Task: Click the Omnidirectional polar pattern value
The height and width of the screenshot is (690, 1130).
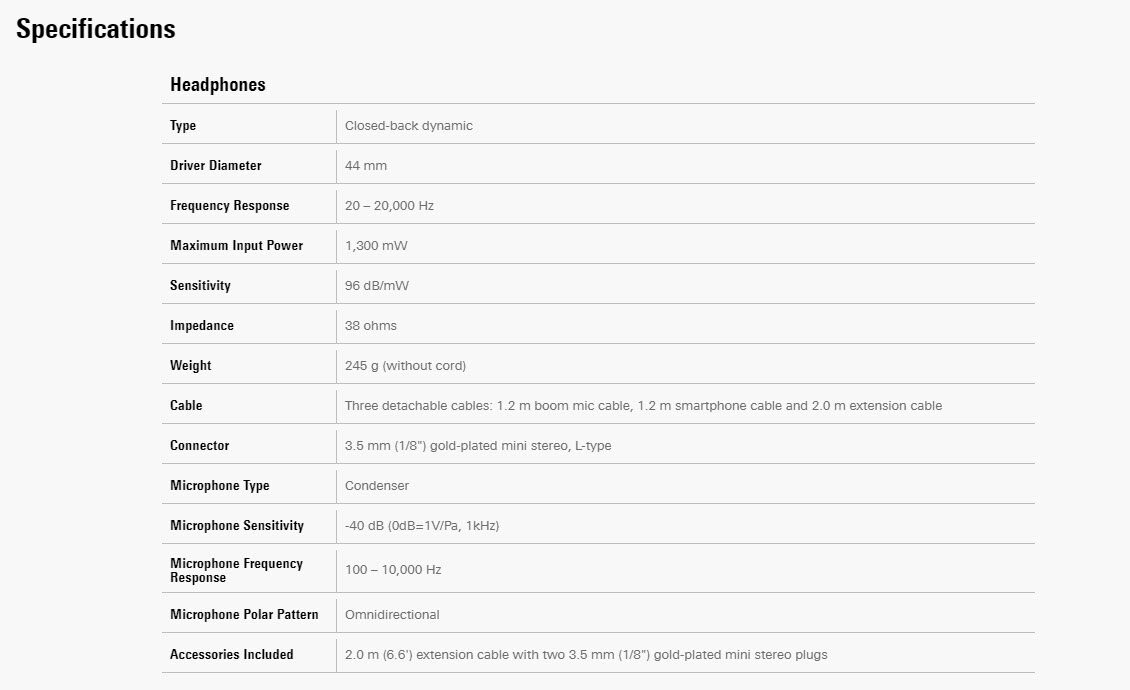Action: 392,615
